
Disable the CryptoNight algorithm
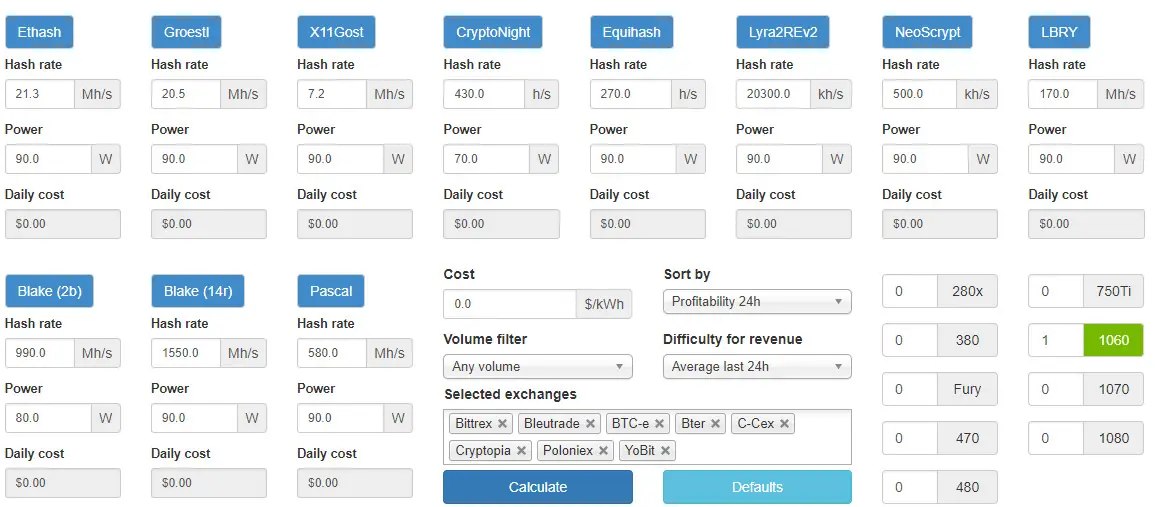[493, 32]
